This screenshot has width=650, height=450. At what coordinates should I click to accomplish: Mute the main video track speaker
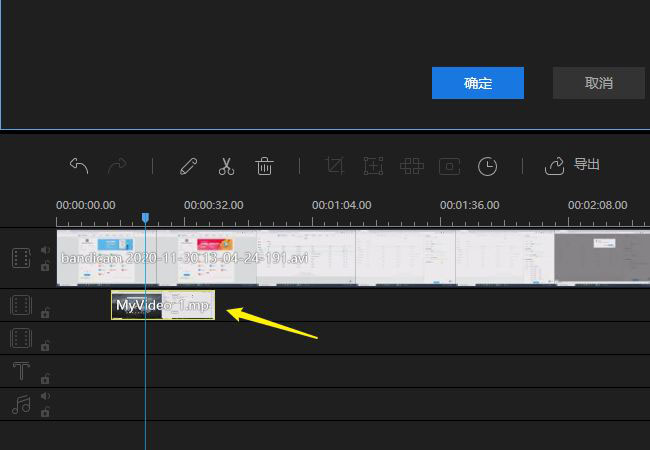click(x=45, y=250)
